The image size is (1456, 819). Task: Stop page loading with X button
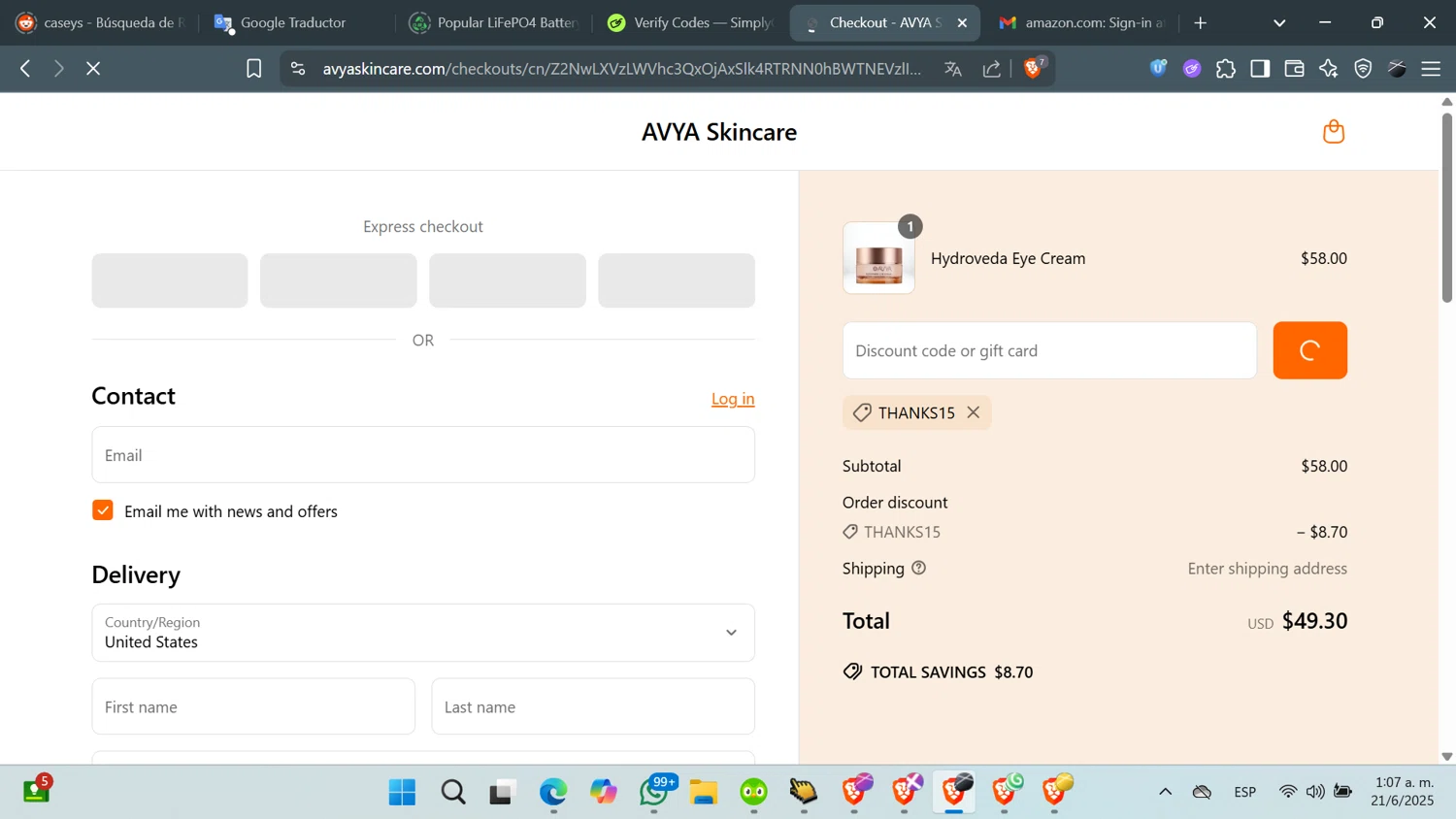pos(93,69)
